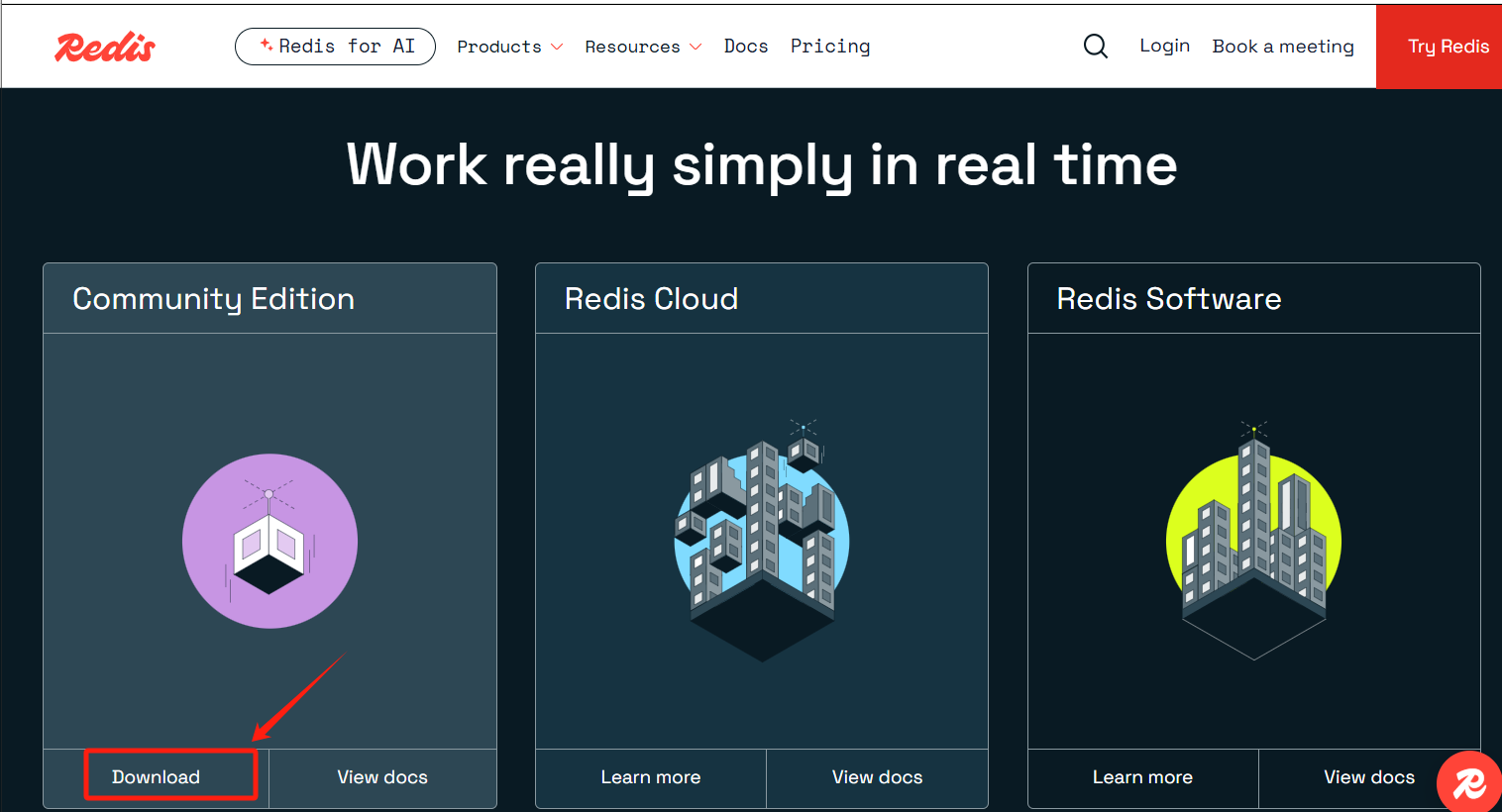Screen dimensions: 1502x812
Task: Select Book a meeting
Action: click(1283, 47)
